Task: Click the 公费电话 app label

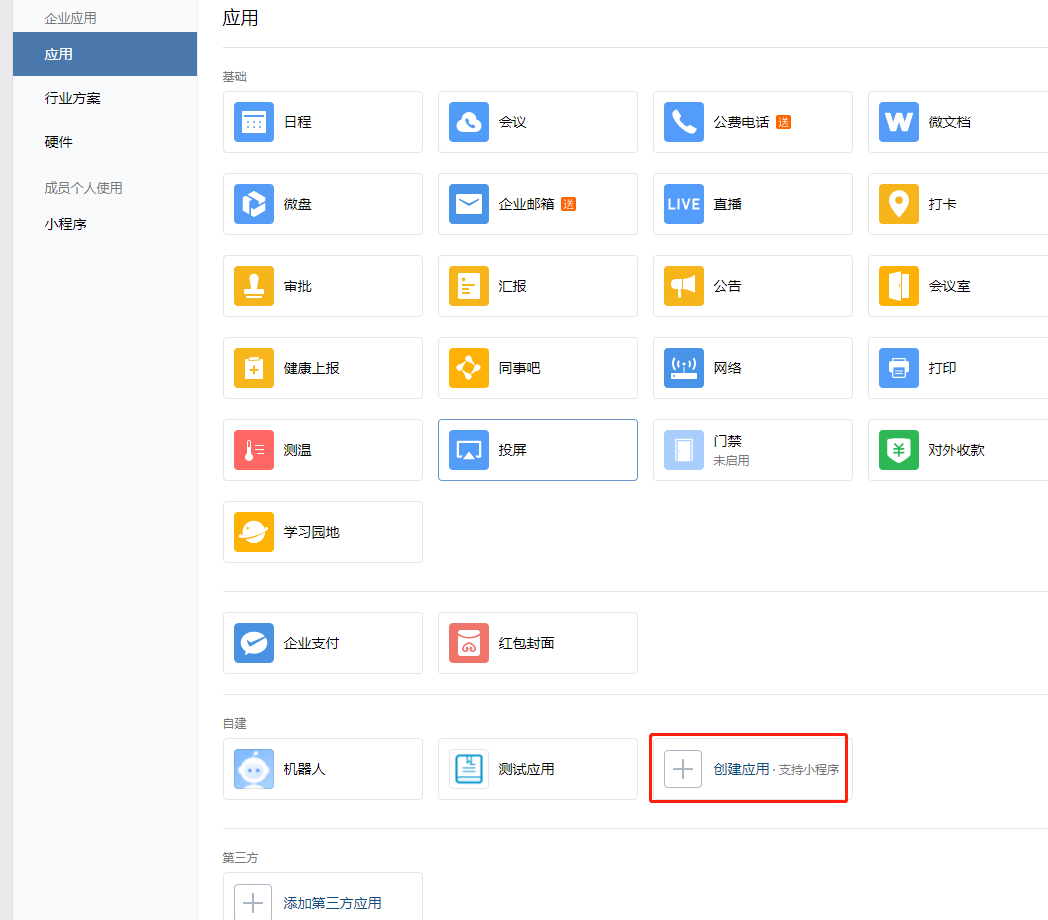Action: tap(741, 122)
